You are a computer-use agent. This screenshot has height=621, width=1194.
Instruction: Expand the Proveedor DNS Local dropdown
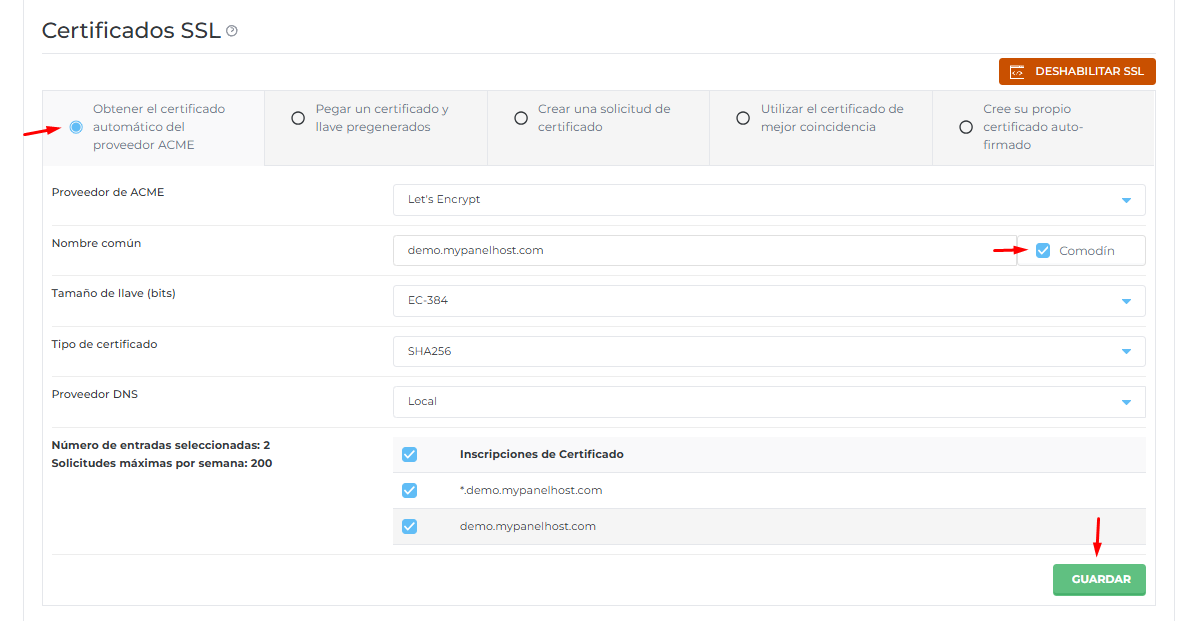coord(768,401)
